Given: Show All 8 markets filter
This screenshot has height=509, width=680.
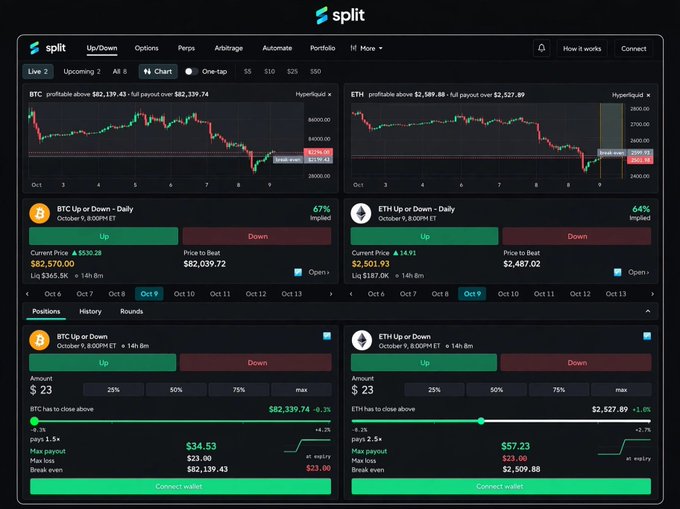Looking at the screenshot, I should [120, 72].
